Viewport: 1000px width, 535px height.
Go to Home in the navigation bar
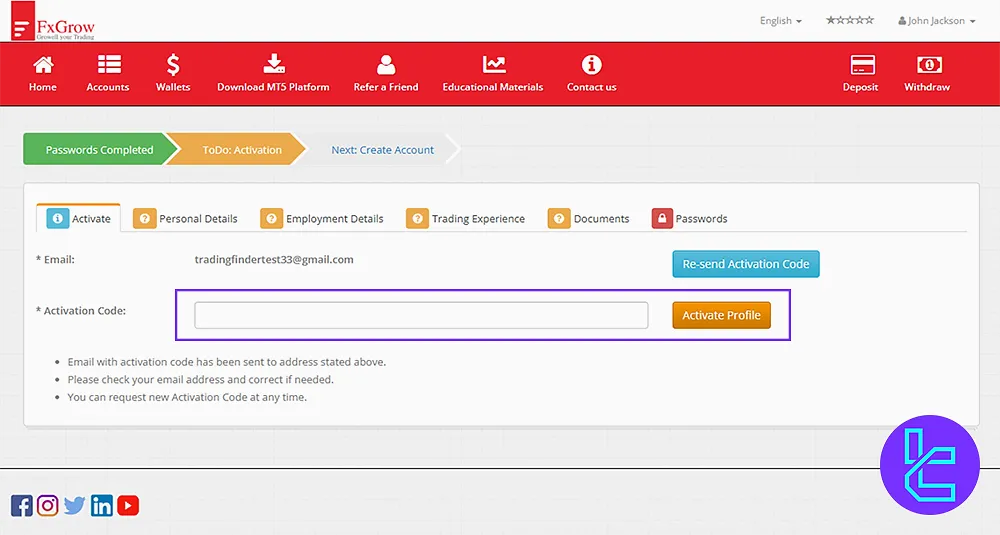point(43,74)
